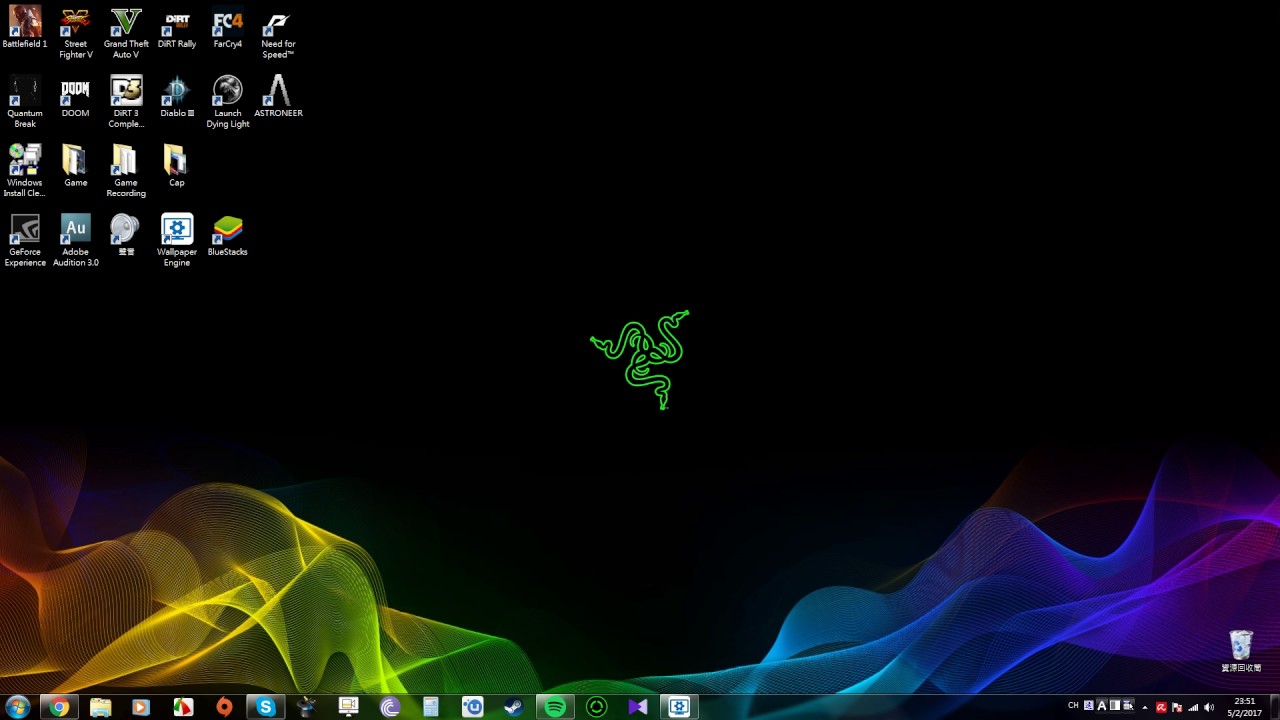Show hidden system tray icons arrow
1280x720 pixels.
click(1145, 707)
